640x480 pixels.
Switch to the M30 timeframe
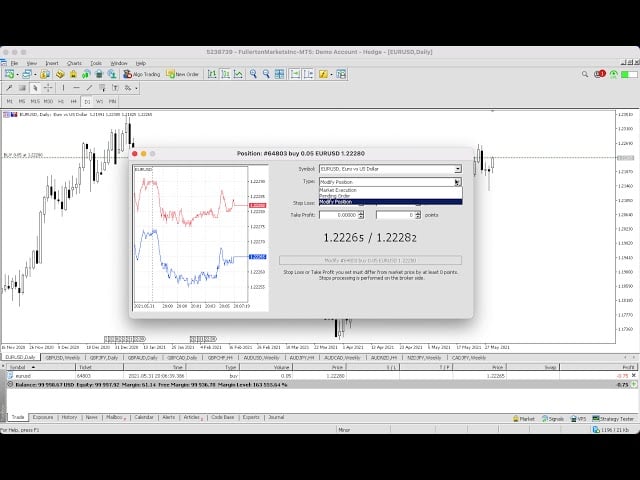pos(48,101)
